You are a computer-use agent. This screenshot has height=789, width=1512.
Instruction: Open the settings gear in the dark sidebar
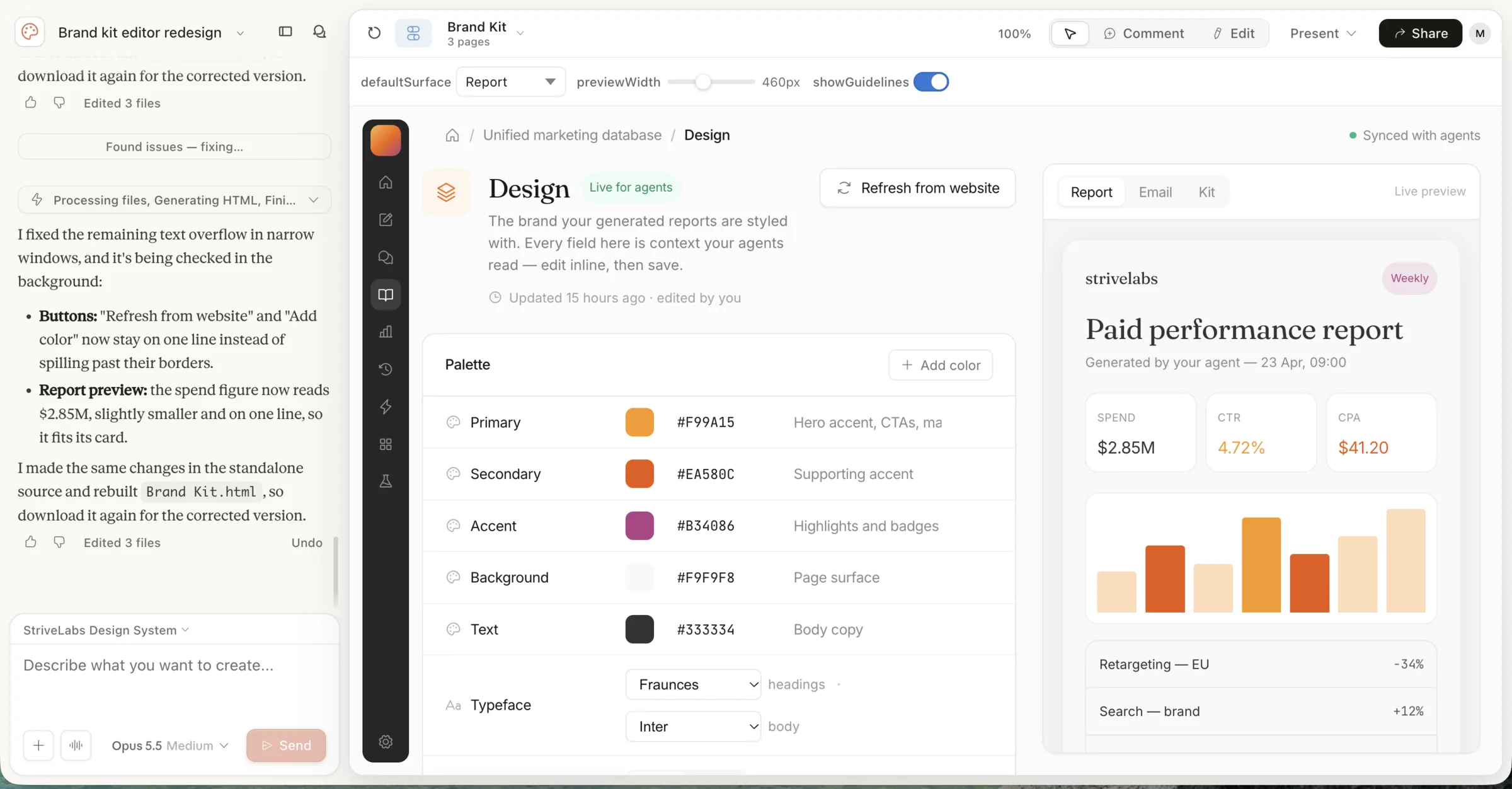[386, 742]
